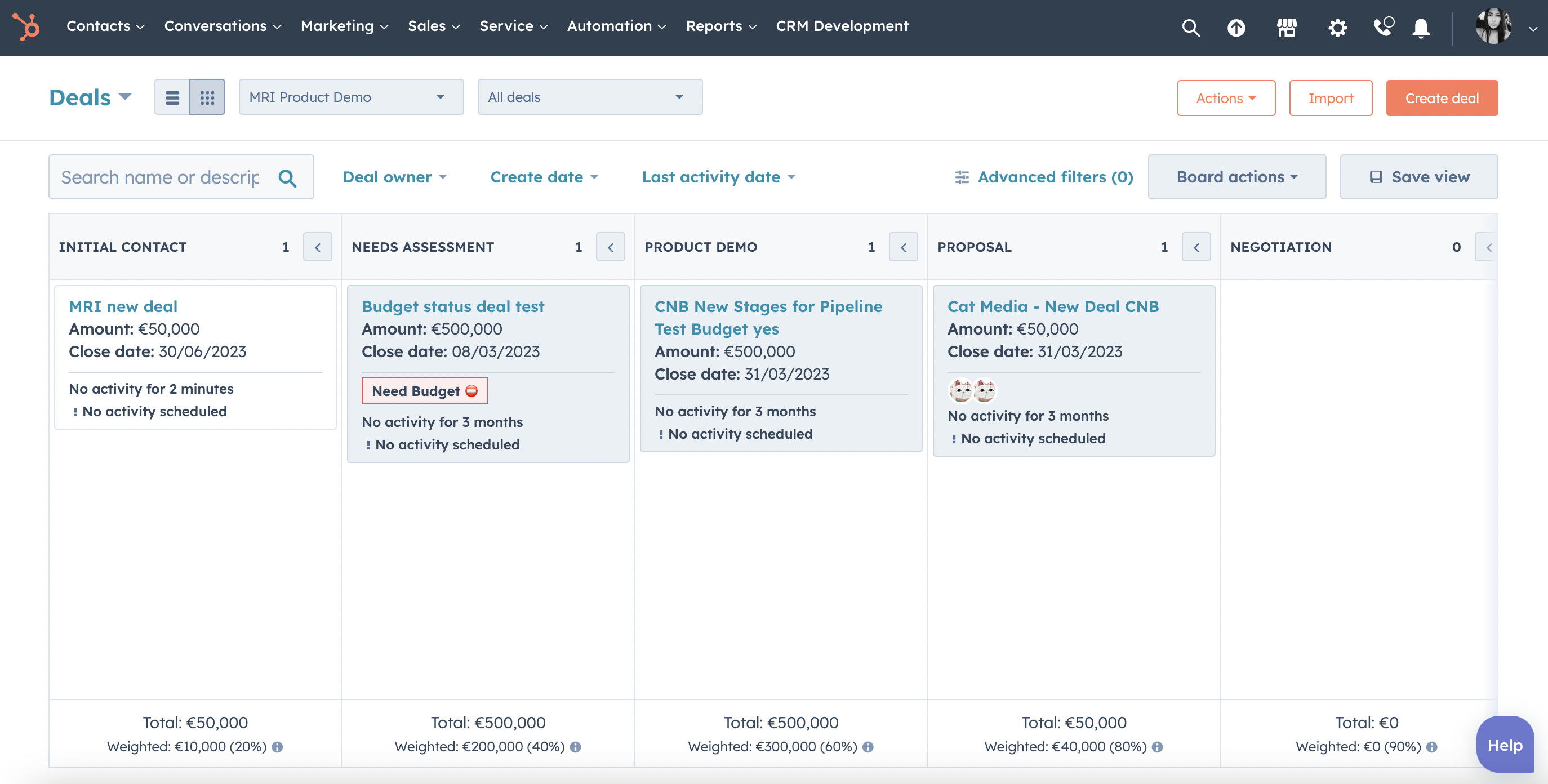The width and height of the screenshot is (1548, 784).
Task: Open the Help widget
Action: pos(1505,745)
